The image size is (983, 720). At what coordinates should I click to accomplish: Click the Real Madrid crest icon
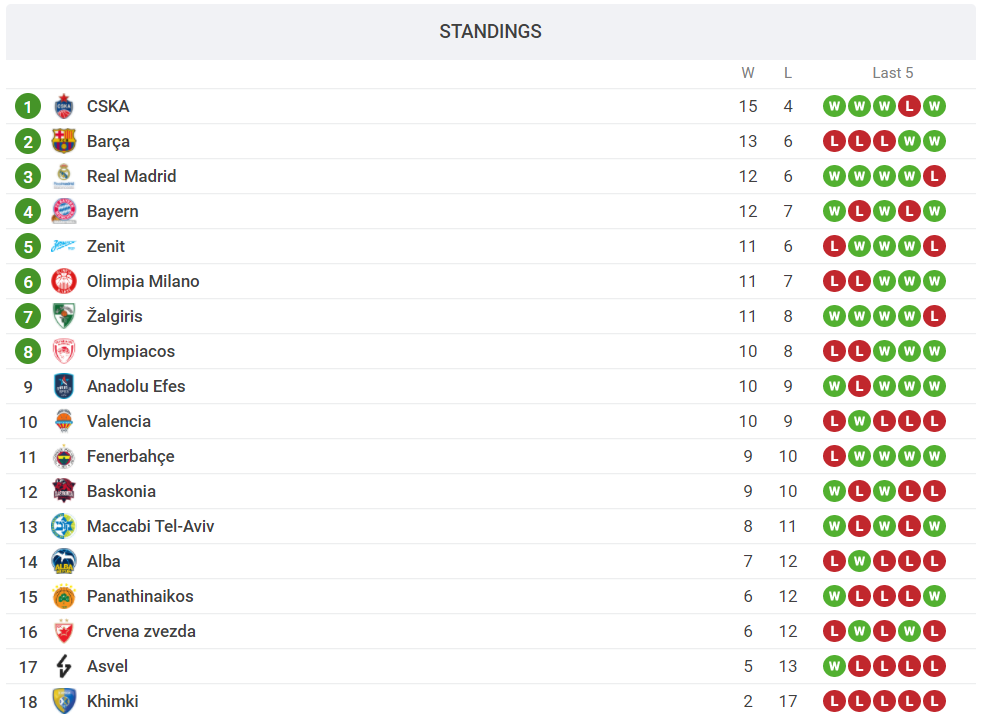coord(64,176)
